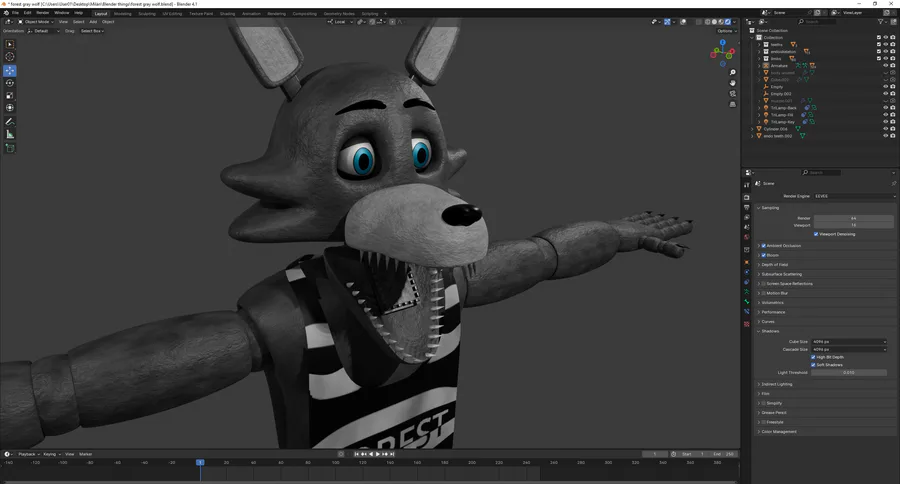Open the File menu
Screen dimensions: 900x484
15,13
